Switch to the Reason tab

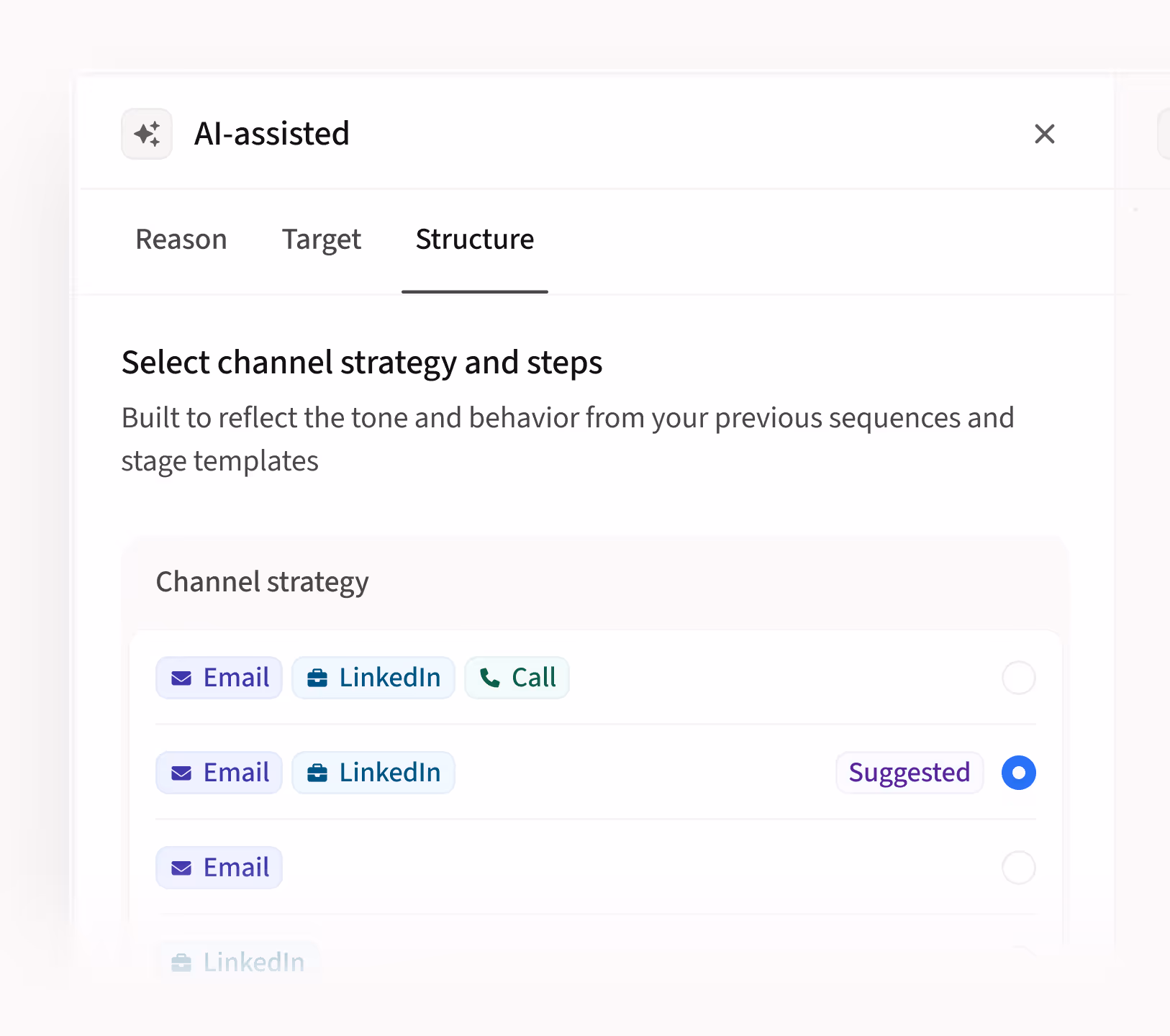tap(181, 240)
